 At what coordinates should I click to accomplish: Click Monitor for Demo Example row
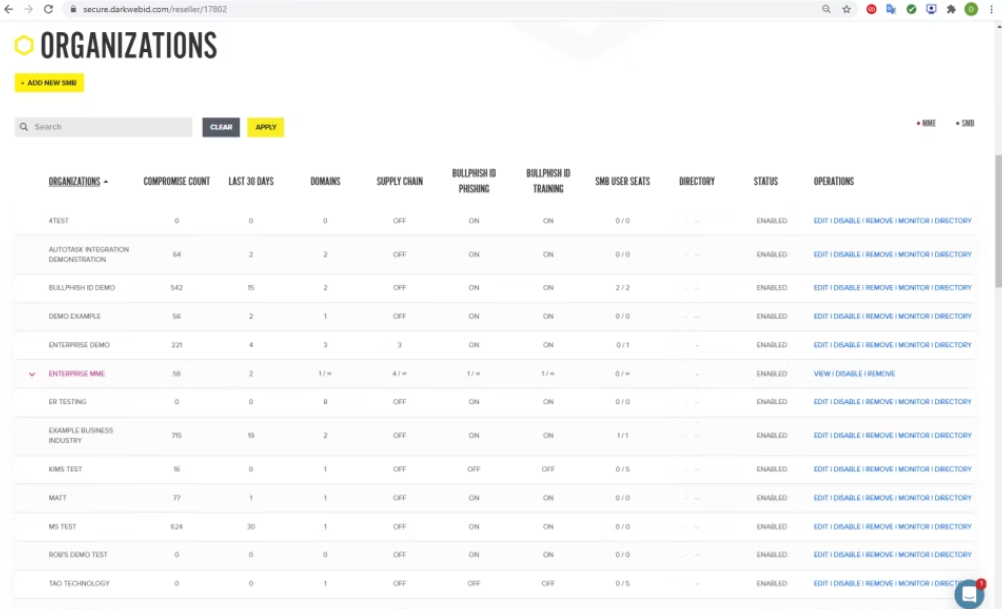click(914, 316)
